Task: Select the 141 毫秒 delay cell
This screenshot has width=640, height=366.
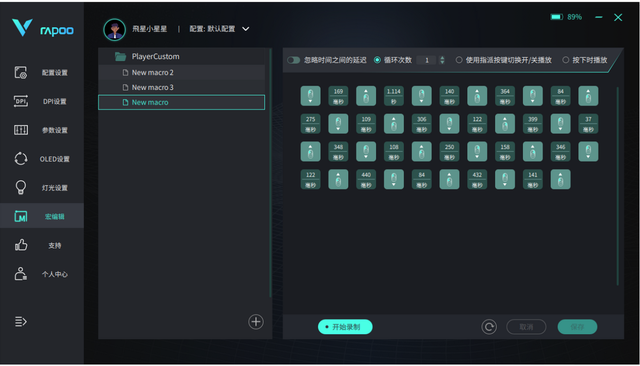Action: point(533,179)
